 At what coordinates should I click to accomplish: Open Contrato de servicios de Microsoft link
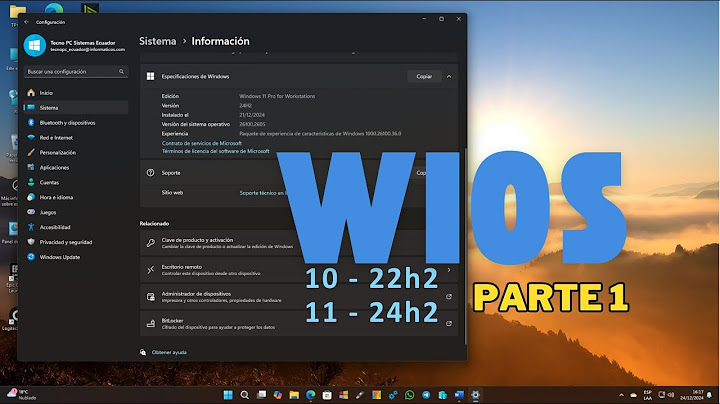coord(202,143)
